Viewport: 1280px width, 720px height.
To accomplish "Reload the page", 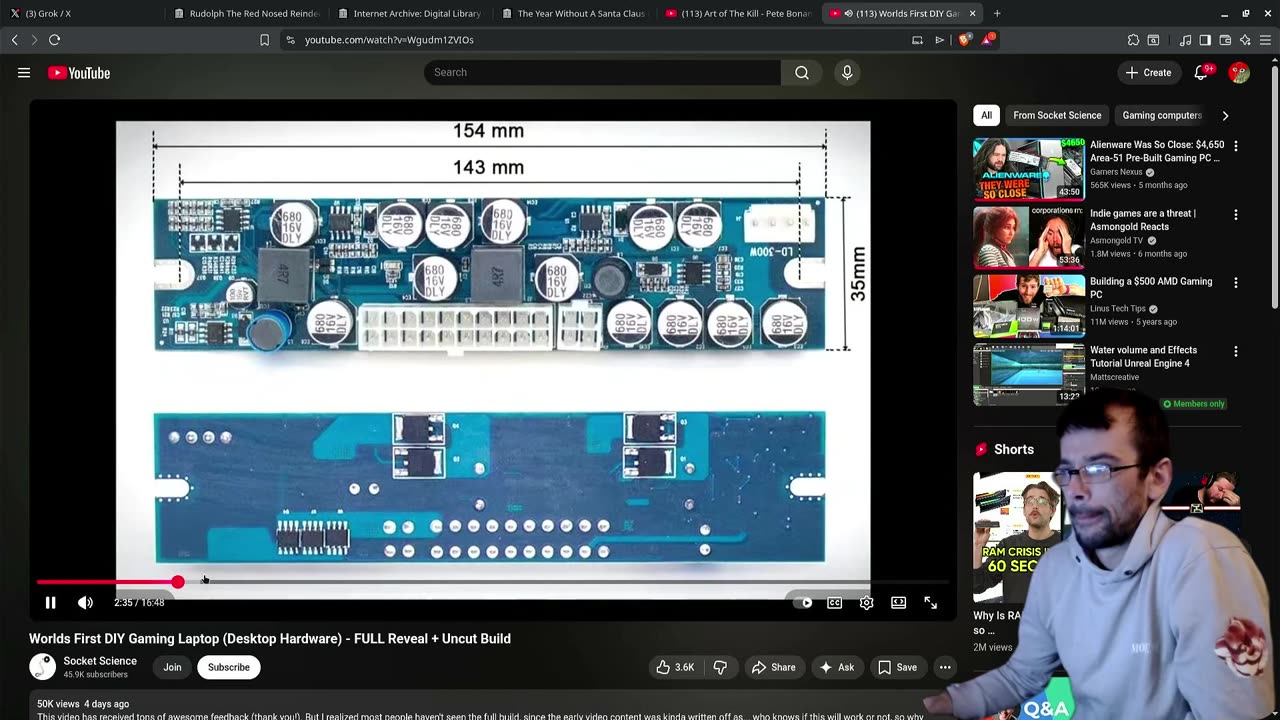I will coord(55,40).
